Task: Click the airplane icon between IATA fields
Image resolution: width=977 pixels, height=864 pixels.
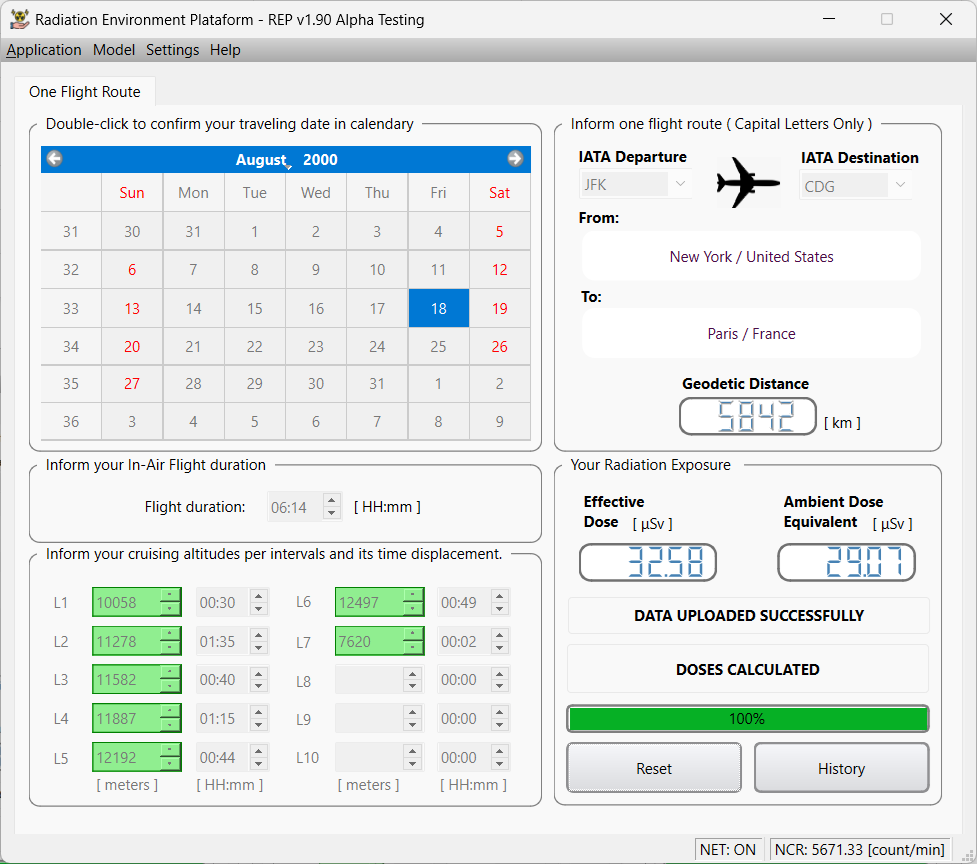Action: (747, 182)
